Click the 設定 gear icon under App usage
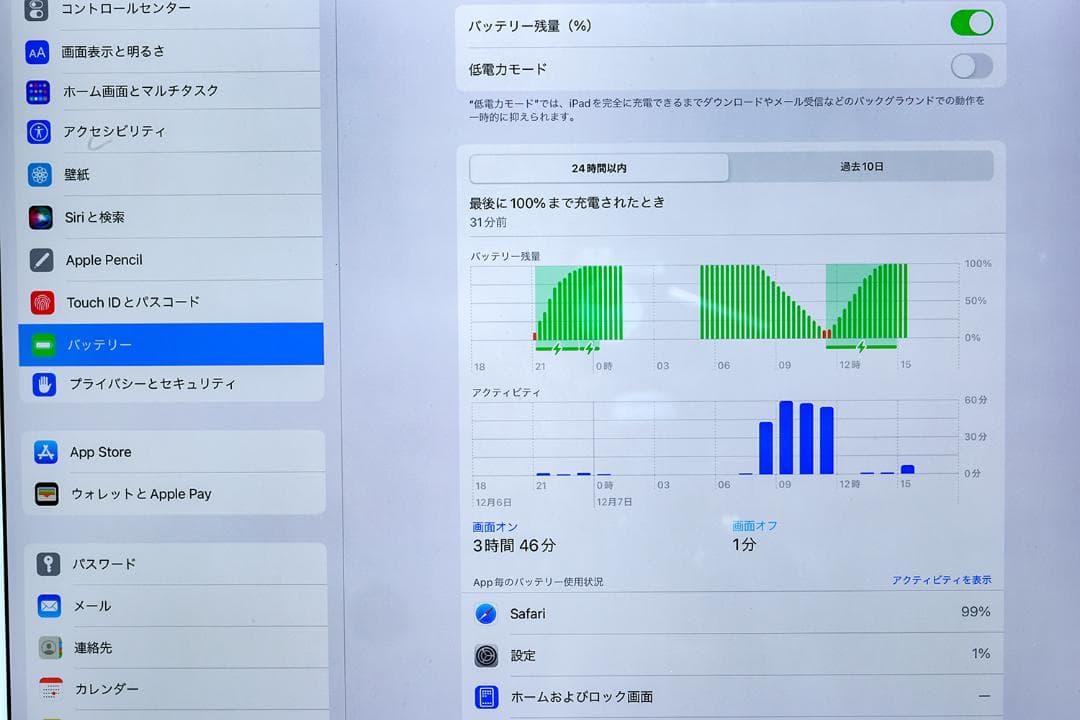Viewport: 1080px width, 720px height. 486,655
